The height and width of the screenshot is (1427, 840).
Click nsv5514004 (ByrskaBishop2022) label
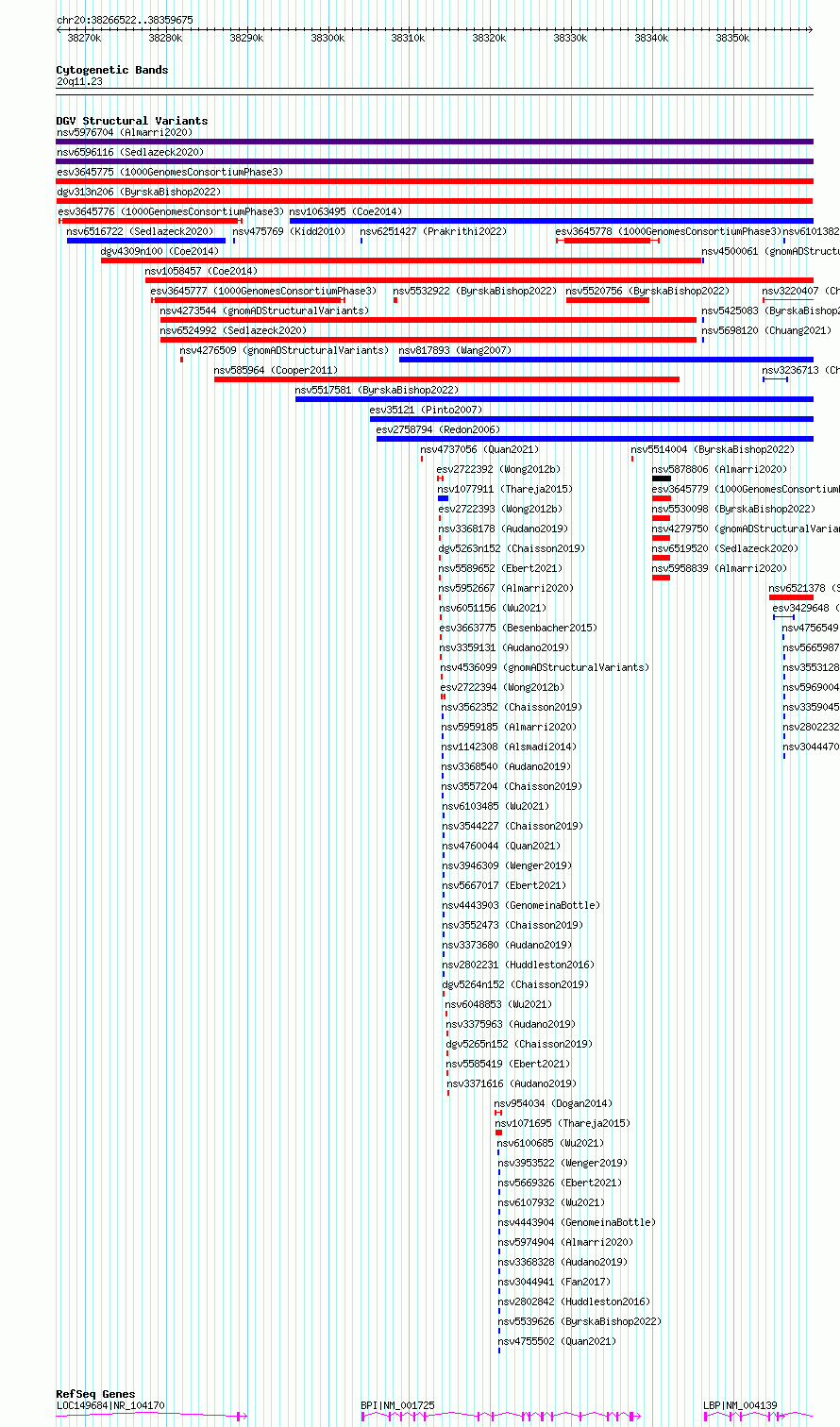point(713,449)
